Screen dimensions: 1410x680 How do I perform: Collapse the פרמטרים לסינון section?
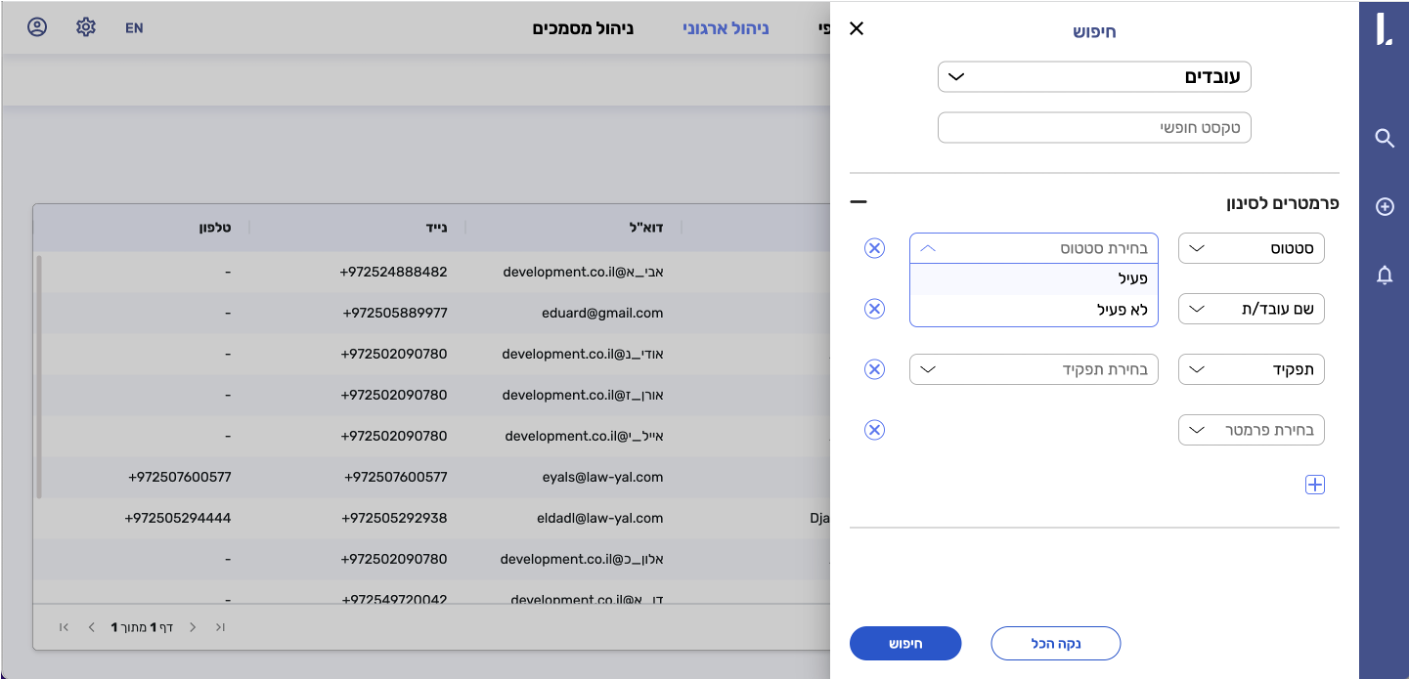pos(858,202)
